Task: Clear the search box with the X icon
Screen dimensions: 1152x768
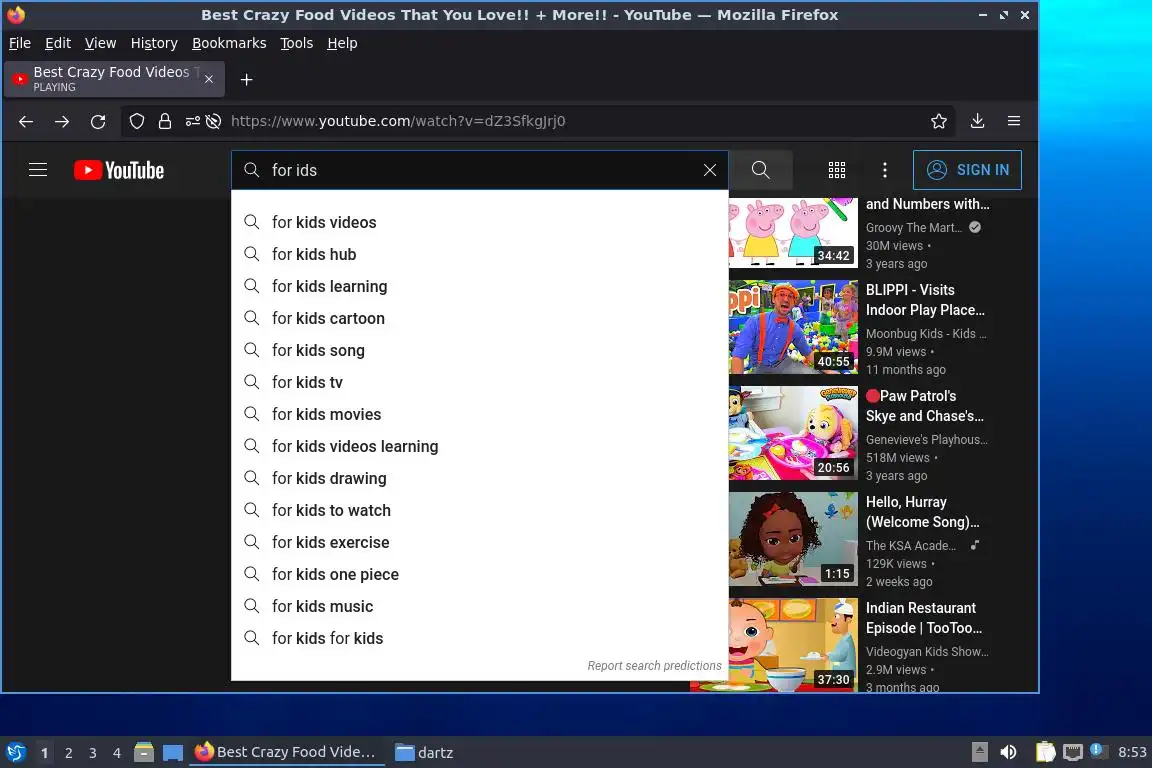Action: [710, 171]
